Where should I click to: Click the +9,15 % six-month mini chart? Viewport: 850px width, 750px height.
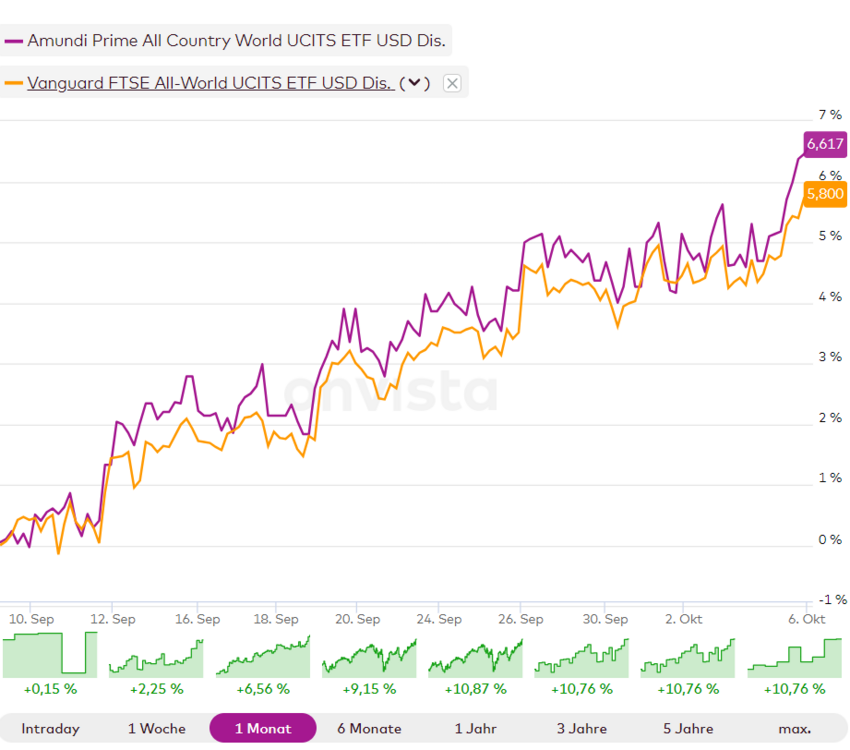(x=369, y=655)
